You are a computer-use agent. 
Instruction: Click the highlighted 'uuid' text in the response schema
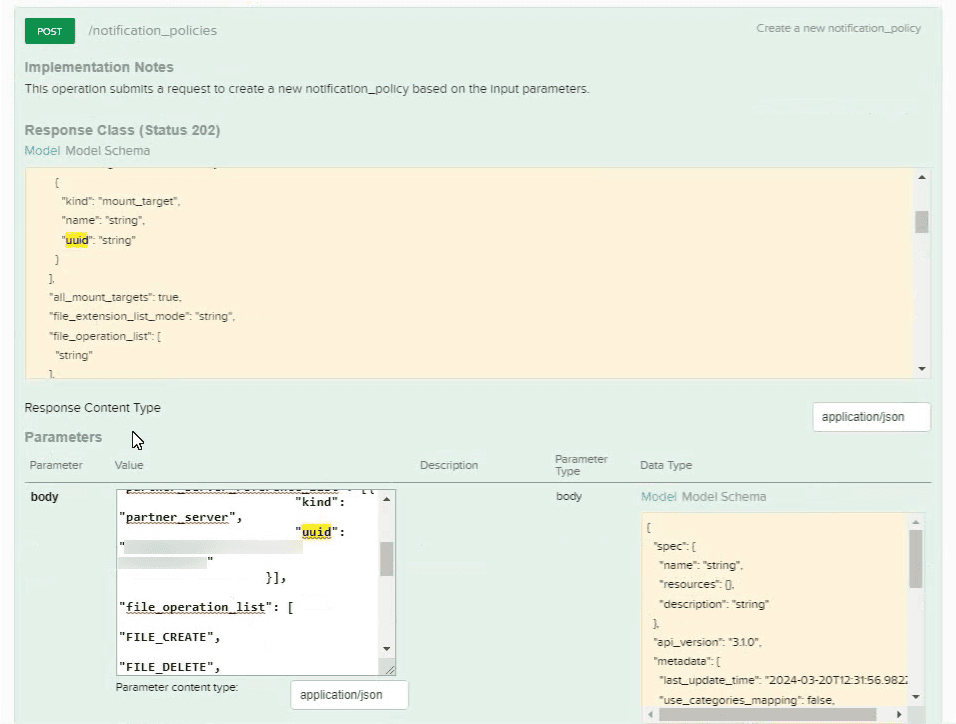point(78,240)
